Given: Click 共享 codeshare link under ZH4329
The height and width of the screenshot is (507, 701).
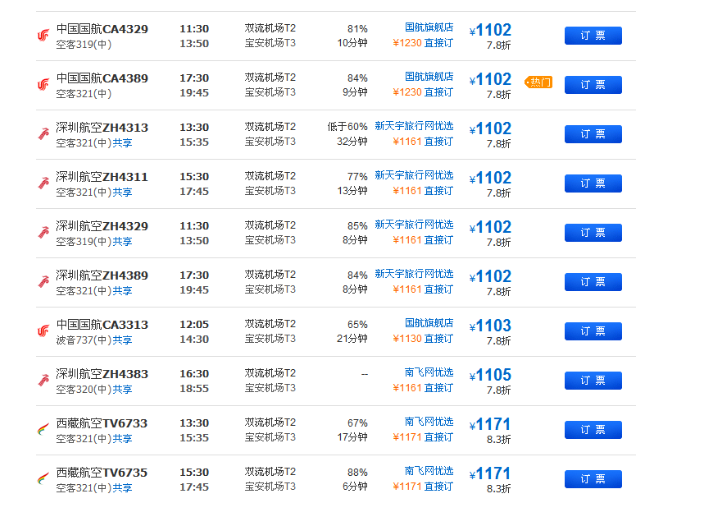Looking at the screenshot, I should coord(122,241).
